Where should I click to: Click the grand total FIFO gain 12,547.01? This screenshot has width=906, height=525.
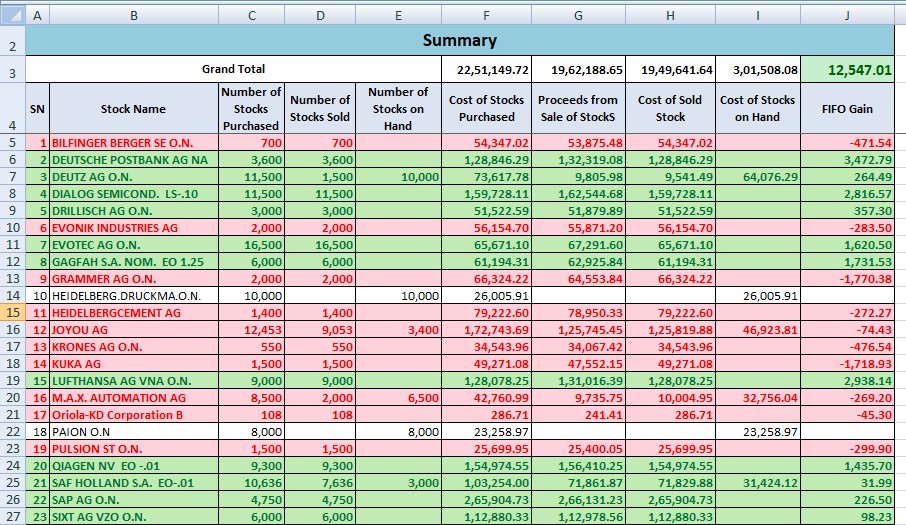click(x=848, y=69)
